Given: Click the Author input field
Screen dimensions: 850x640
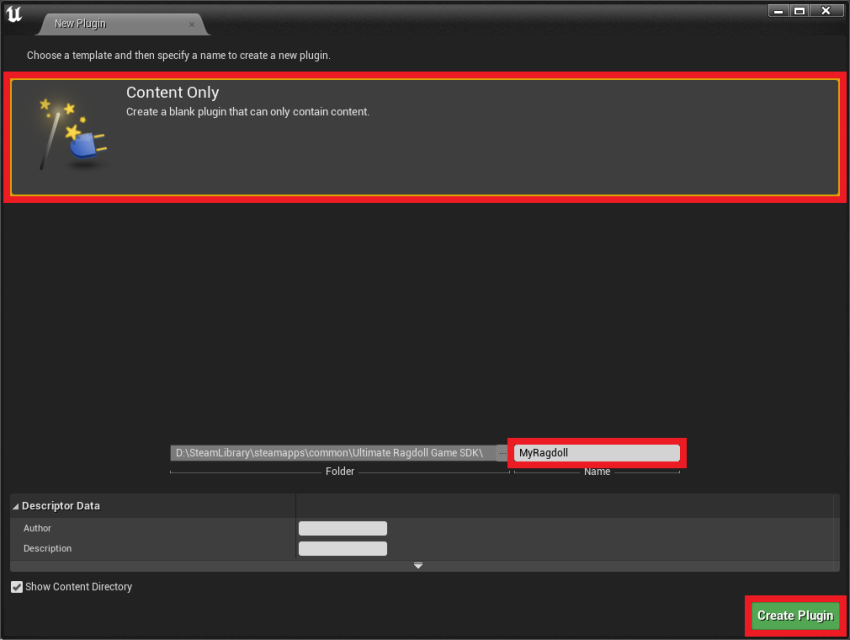Looking at the screenshot, I should tap(343, 528).
